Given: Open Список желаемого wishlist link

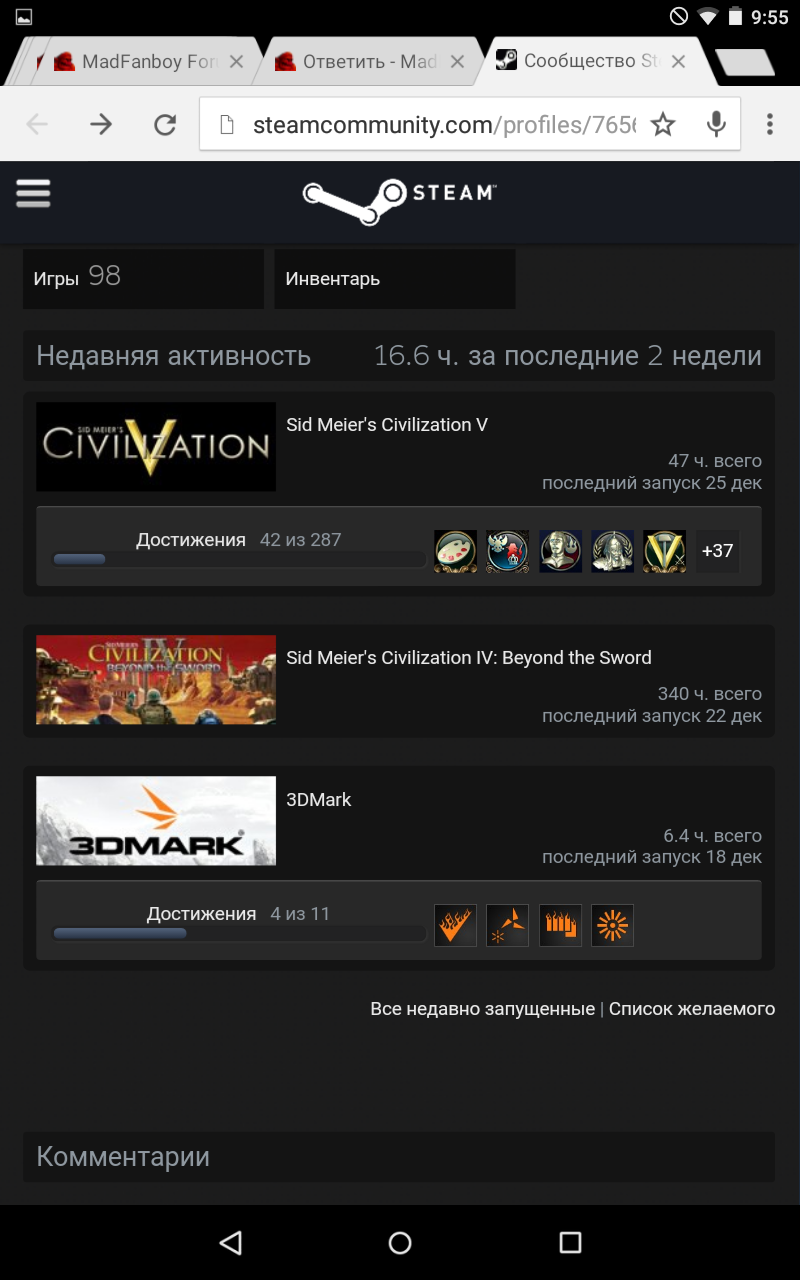Looking at the screenshot, I should pyautogui.click(x=692, y=1009).
